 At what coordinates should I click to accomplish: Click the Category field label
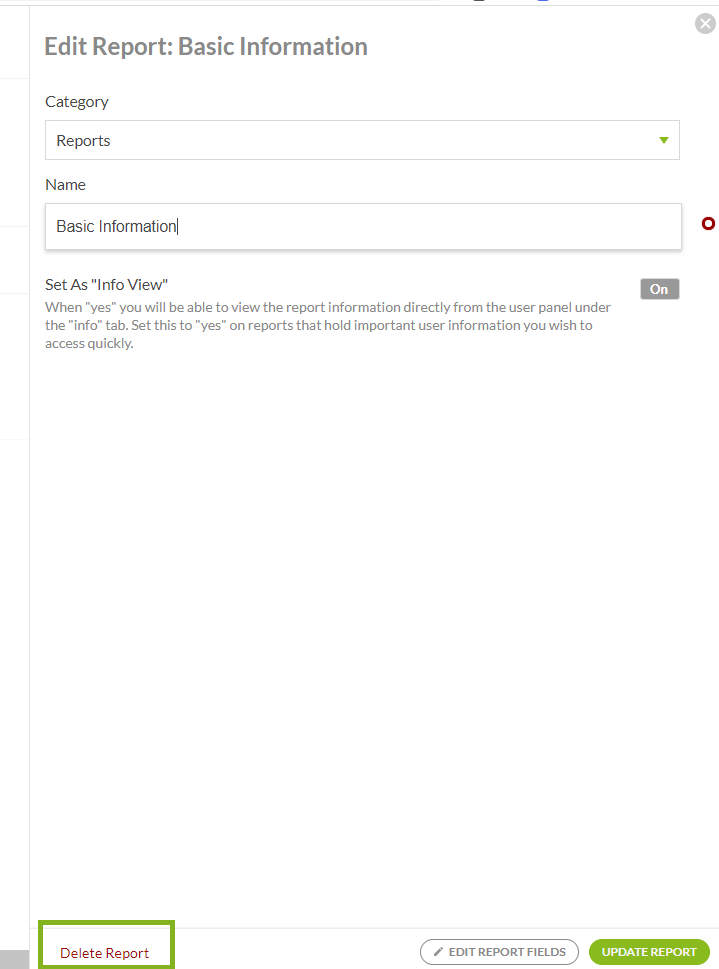77,102
